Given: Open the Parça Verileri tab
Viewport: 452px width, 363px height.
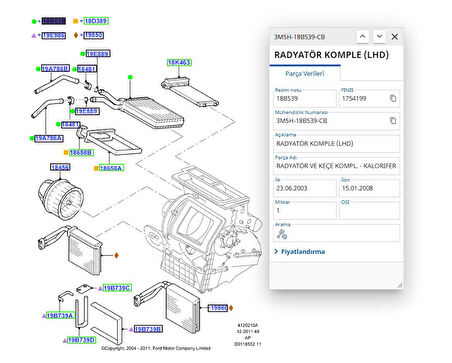Looking at the screenshot, I should click(305, 74).
